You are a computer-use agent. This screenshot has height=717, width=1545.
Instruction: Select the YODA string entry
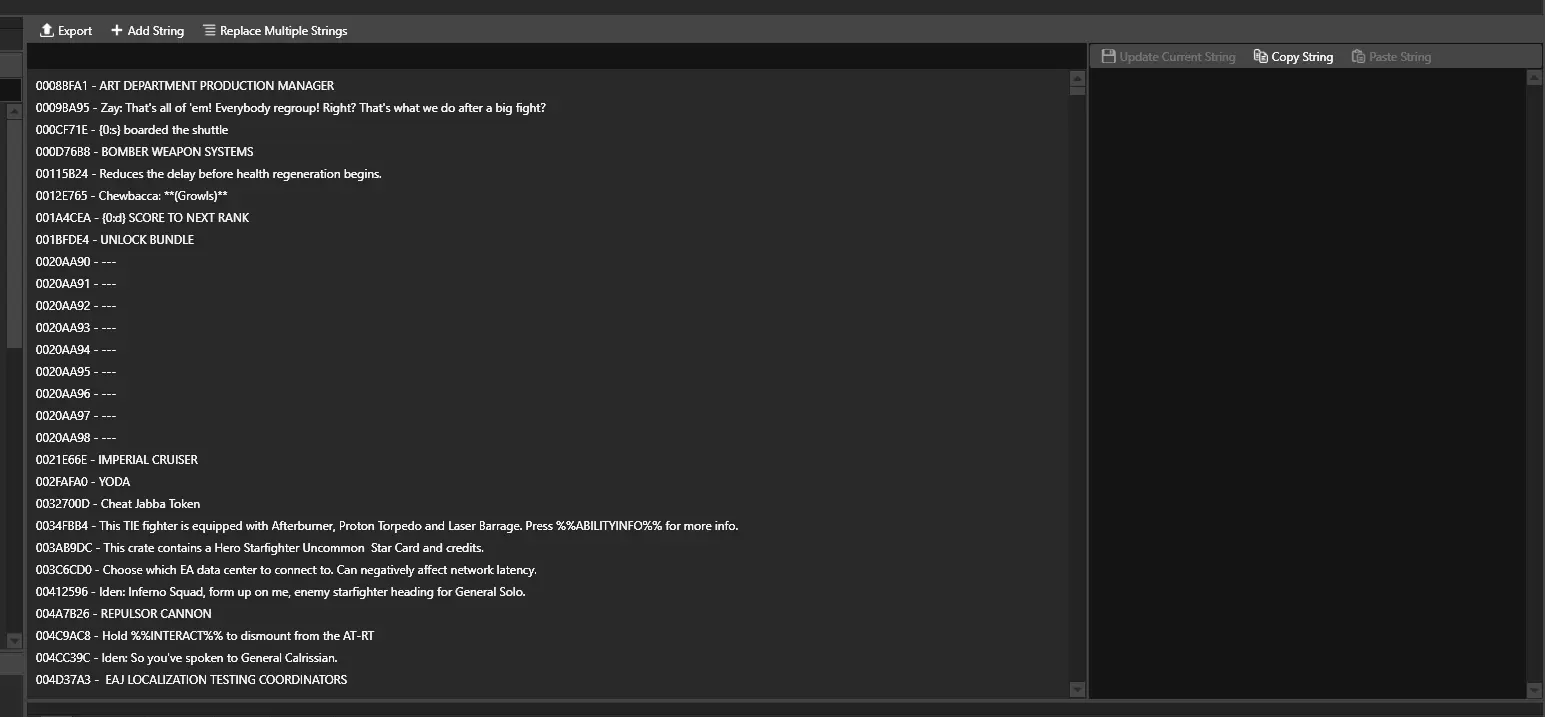pyautogui.click(x=83, y=482)
